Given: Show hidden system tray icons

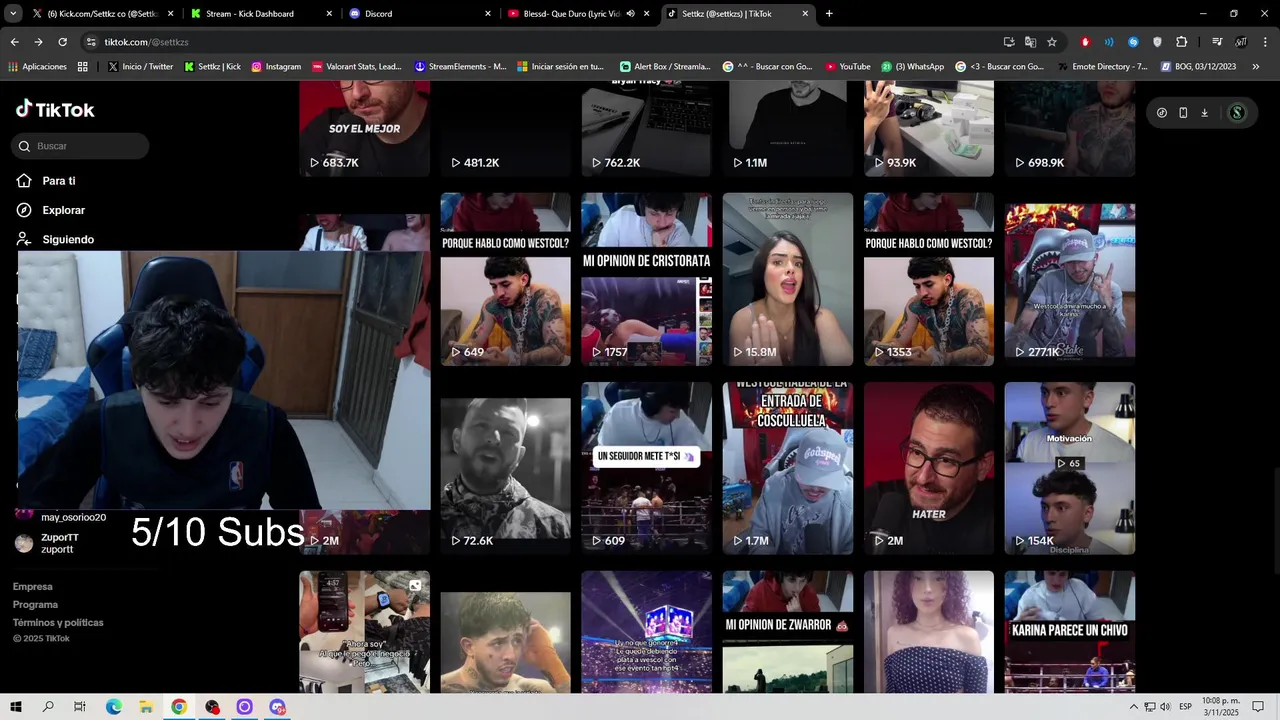Looking at the screenshot, I should tap(1133, 707).
